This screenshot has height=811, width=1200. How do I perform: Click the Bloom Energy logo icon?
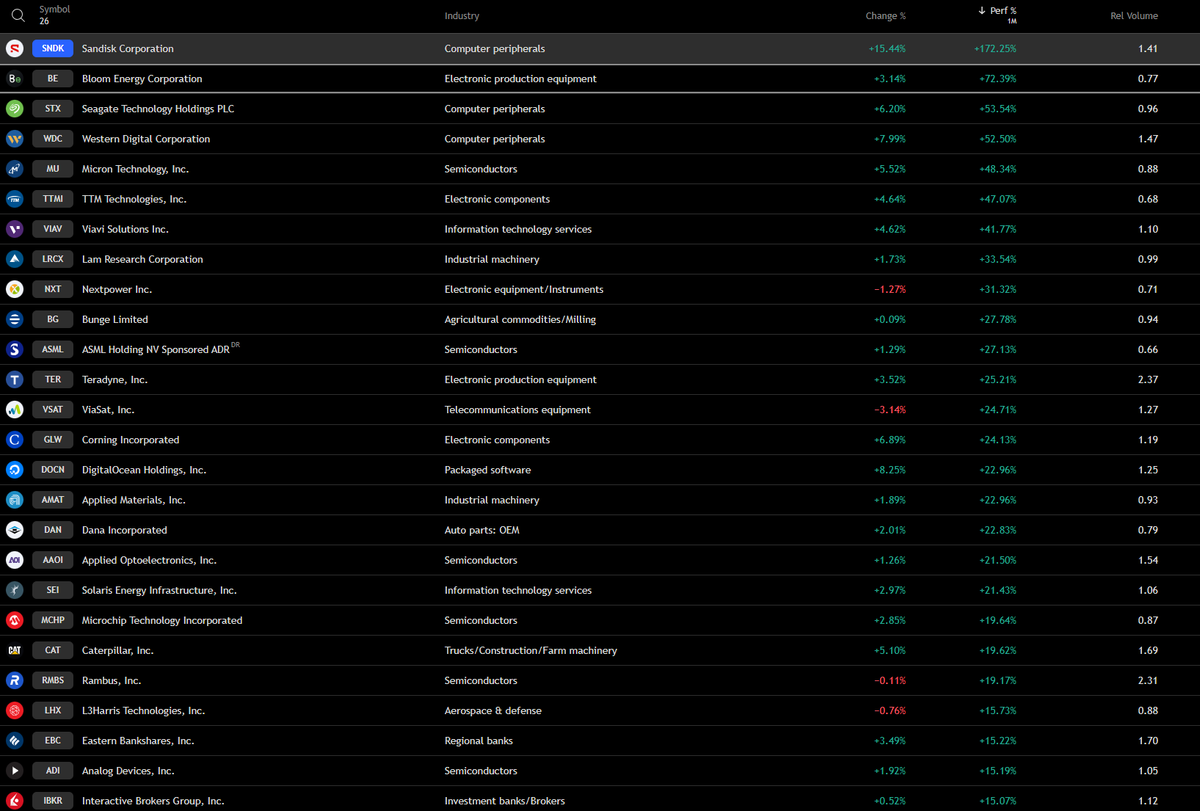(x=14, y=78)
